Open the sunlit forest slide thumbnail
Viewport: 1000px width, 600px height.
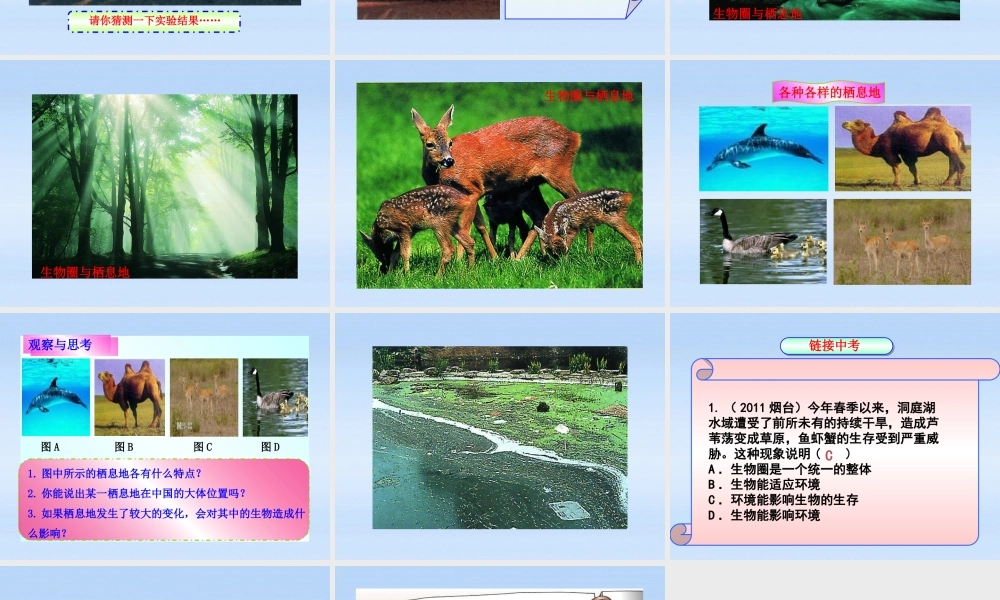tap(165, 186)
